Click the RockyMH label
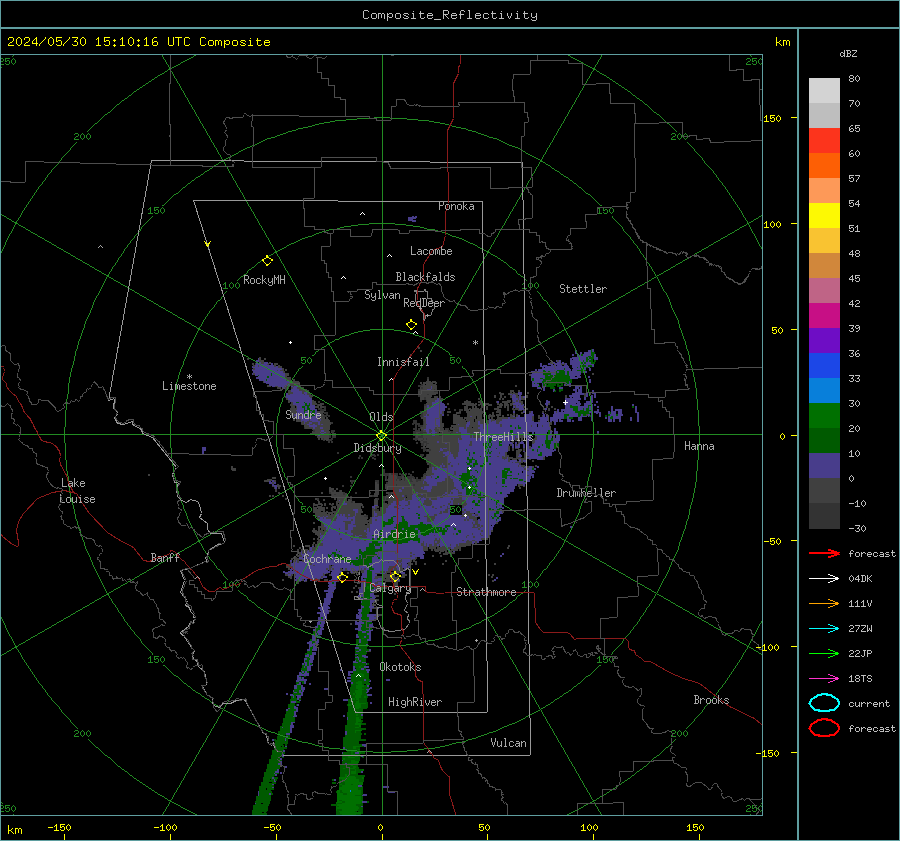900x841 pixels. click(x=264, y=280)
